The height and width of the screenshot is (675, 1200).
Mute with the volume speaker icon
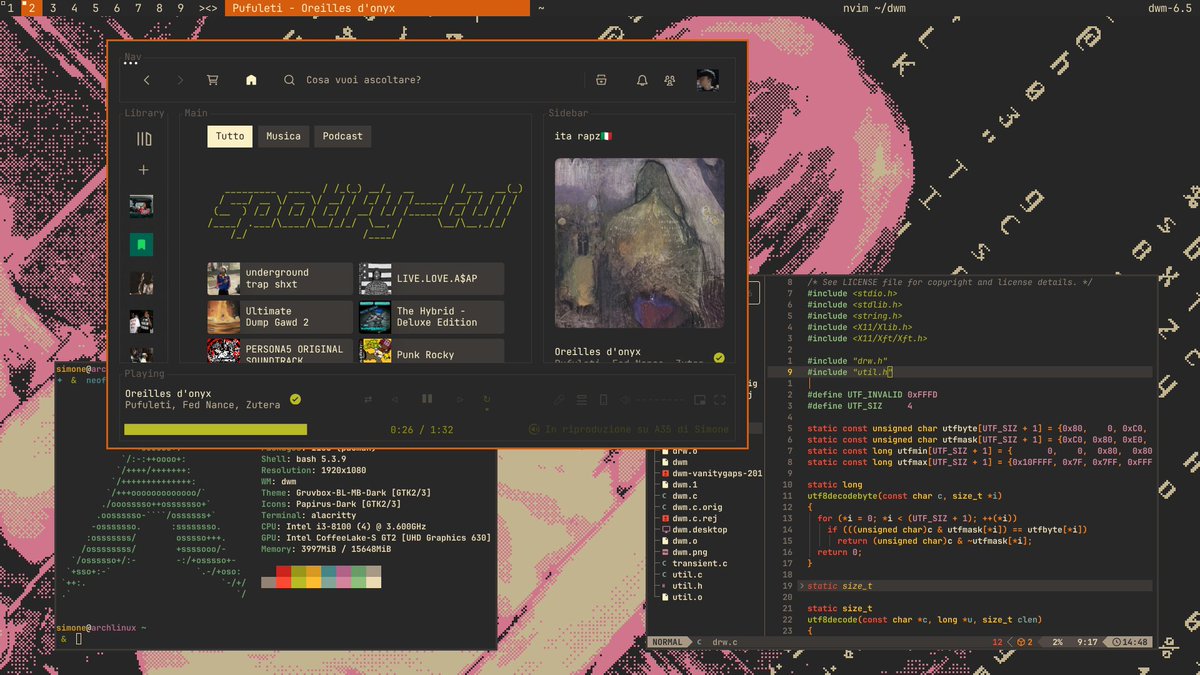(624, 400)
